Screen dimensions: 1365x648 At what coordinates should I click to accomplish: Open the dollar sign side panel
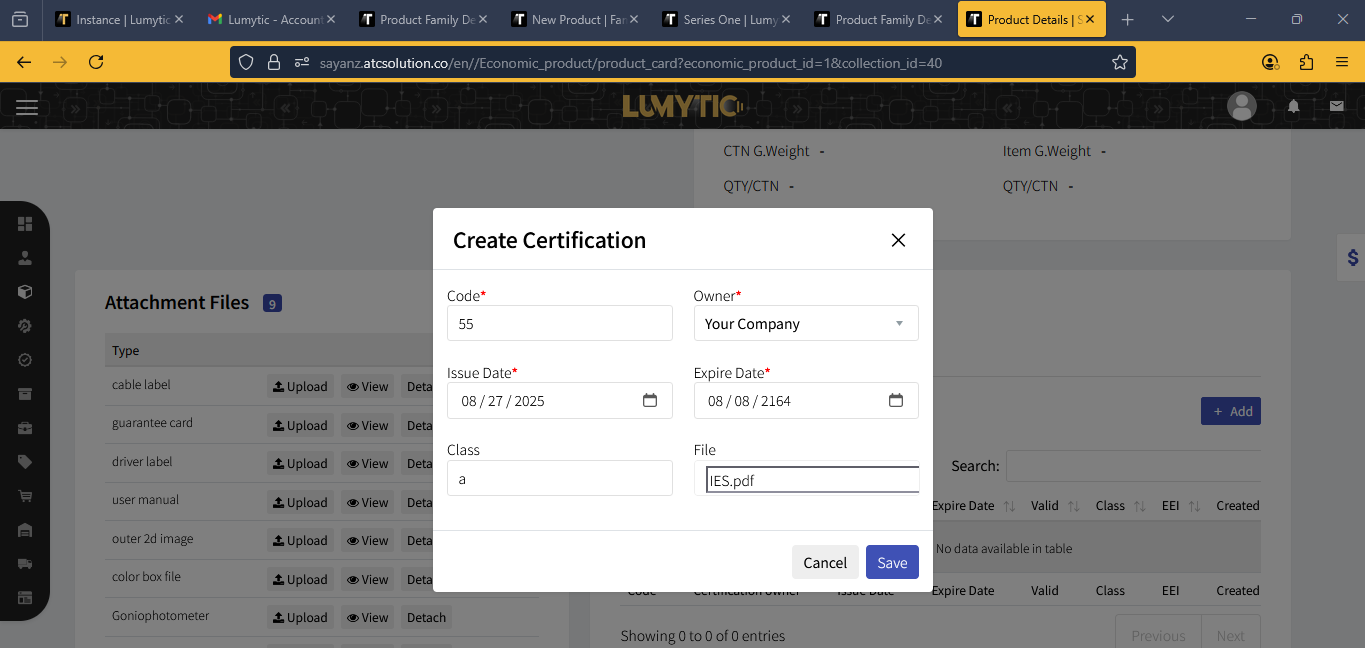(1352, 258)
